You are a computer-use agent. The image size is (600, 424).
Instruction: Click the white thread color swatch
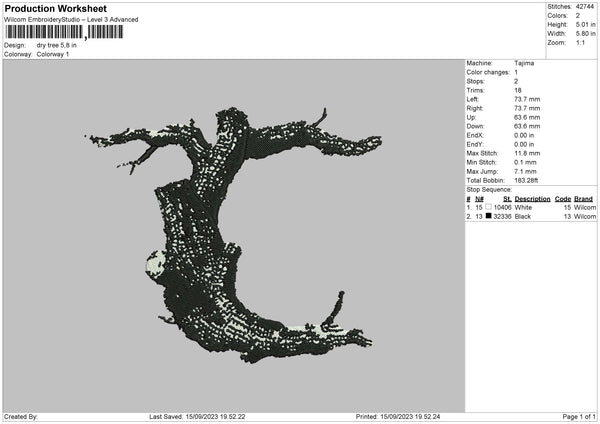488,207
